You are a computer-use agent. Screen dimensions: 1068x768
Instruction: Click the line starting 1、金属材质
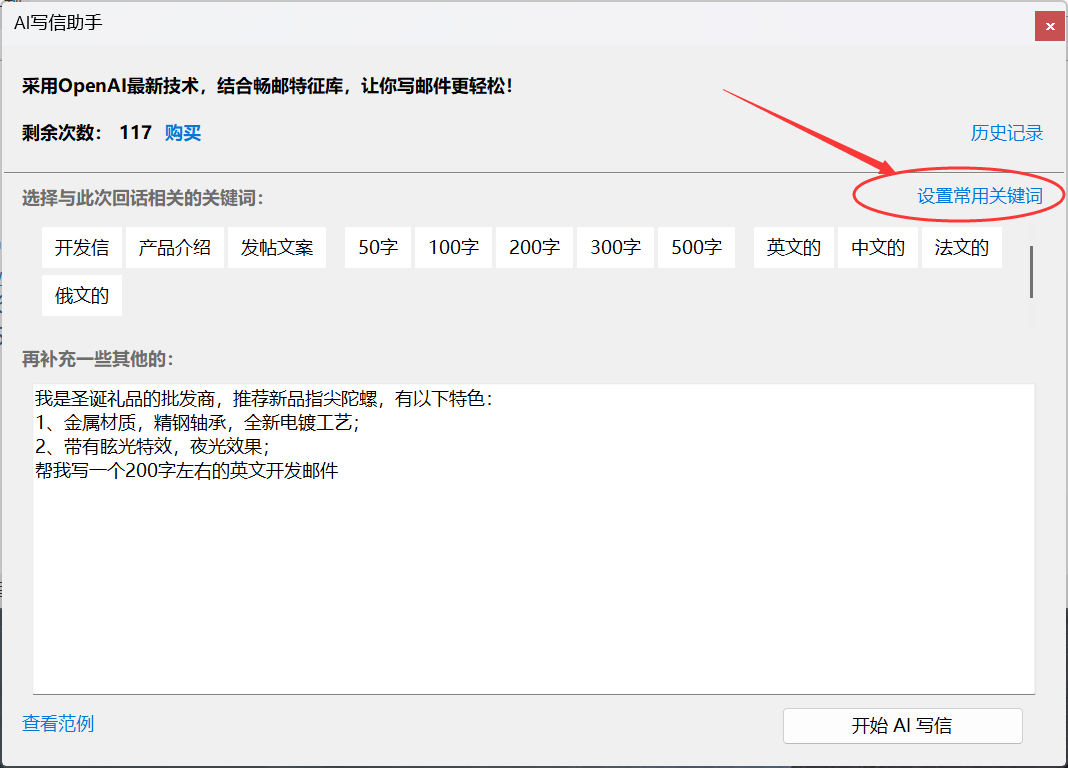coord(198,423)
